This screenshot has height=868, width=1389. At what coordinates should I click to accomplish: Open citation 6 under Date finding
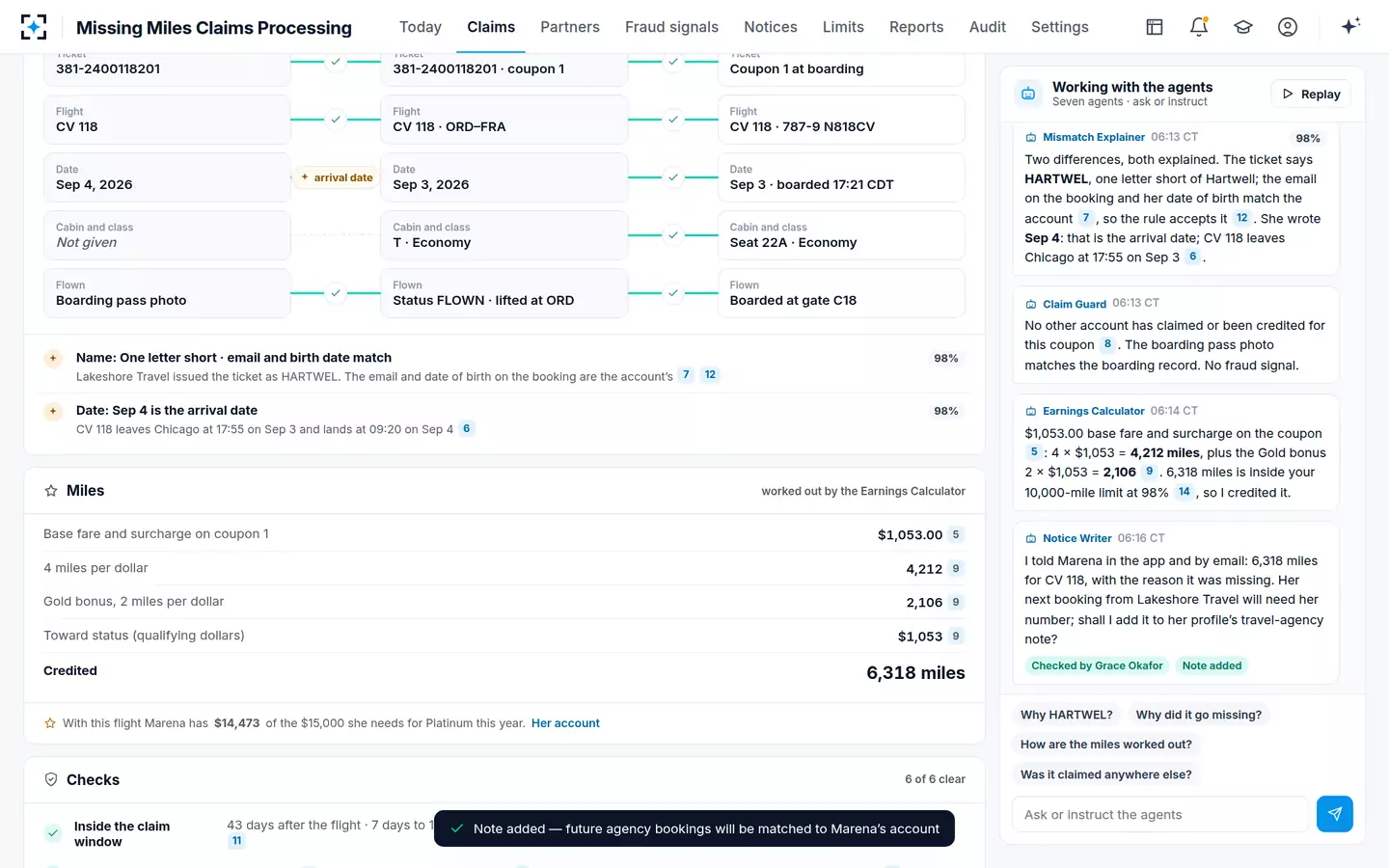(x=467, y=429)
